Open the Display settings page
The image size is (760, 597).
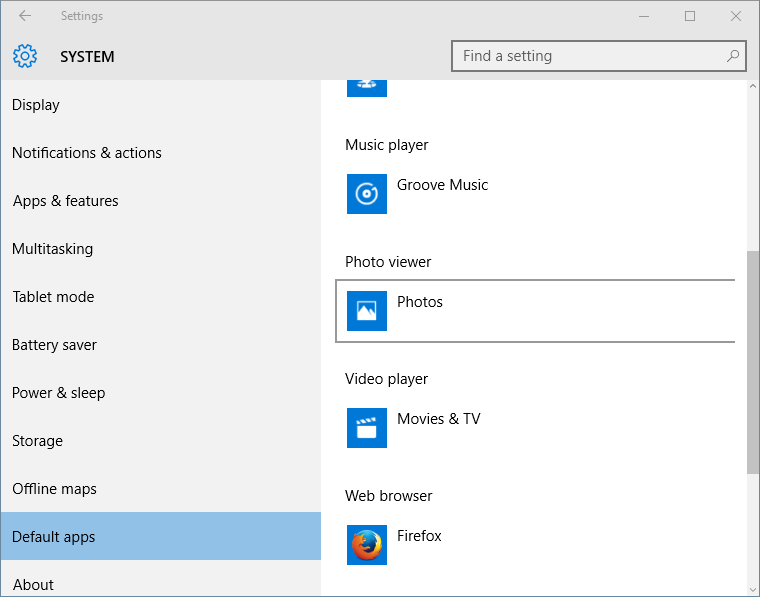pos(36,105)
